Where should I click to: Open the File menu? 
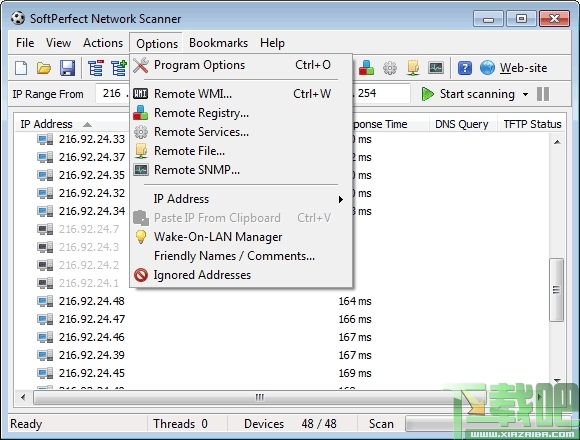click(x=25, y=43)
